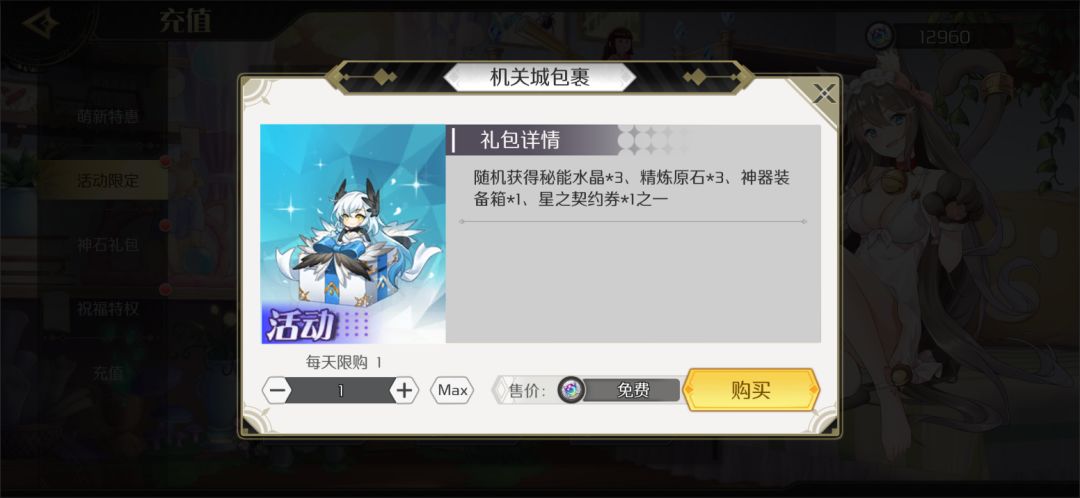
Task: Open the 充值 sidebar tab
Action: [108, 373]
